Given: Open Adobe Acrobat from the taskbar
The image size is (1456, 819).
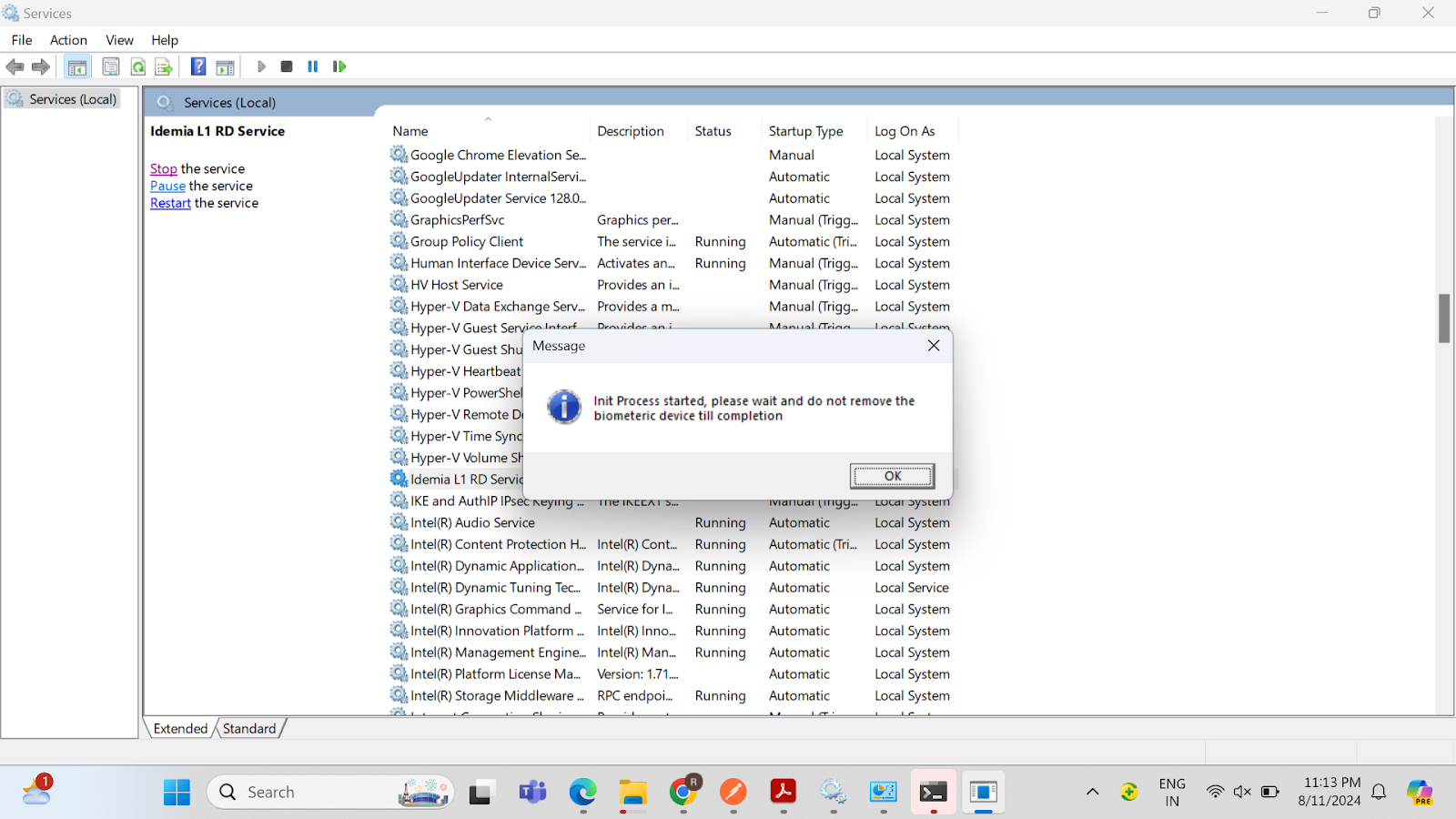Looking at the screenshot, I should [783, 792].
